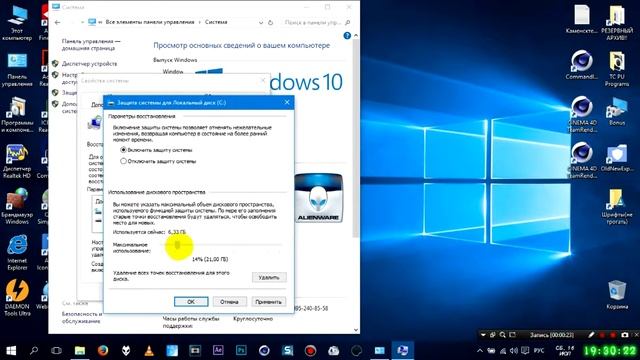Open the 'Bonus' desktop folder
The image size is (640, 360).
(x=617, y=111)
